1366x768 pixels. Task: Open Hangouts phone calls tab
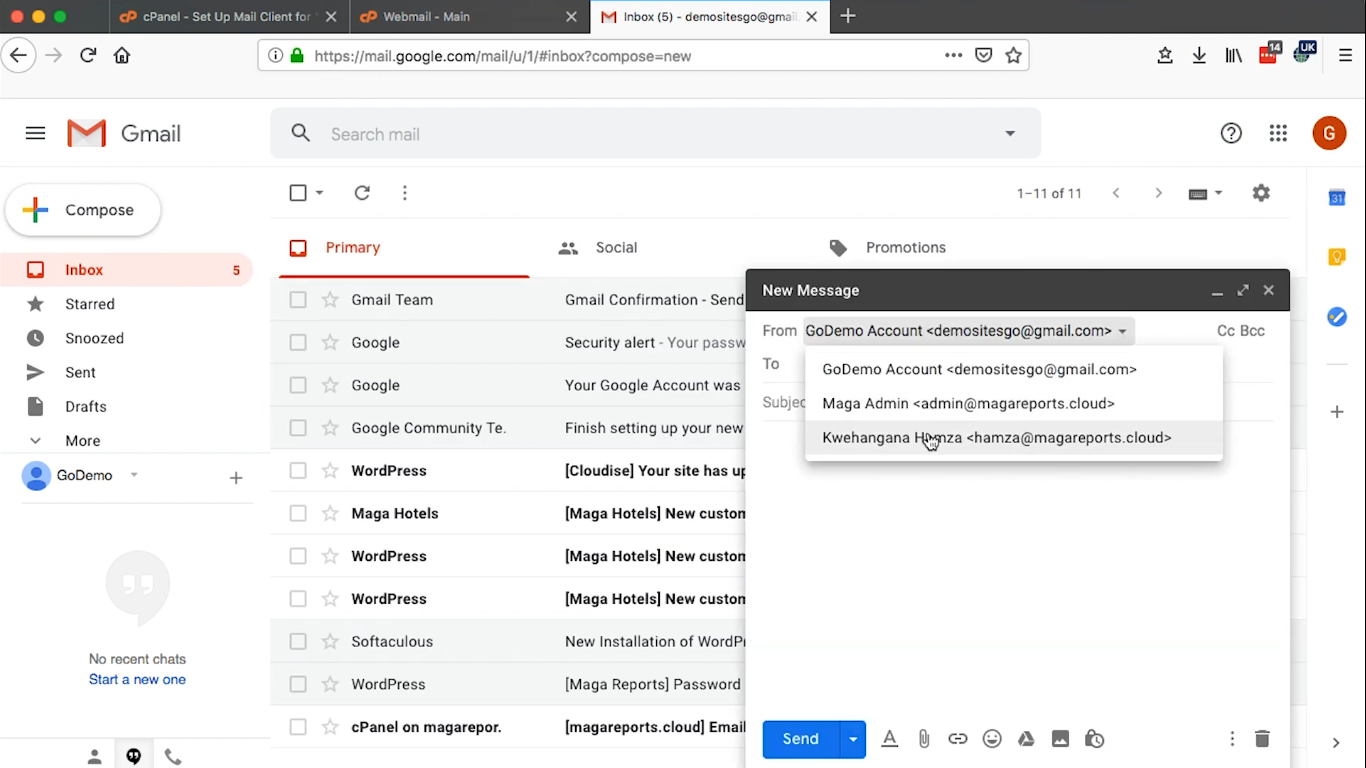pos(173,757)
